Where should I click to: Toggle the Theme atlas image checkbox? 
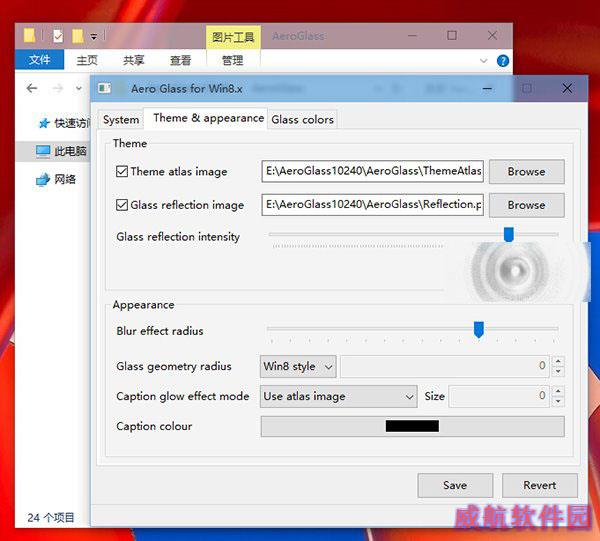[122, 171]
